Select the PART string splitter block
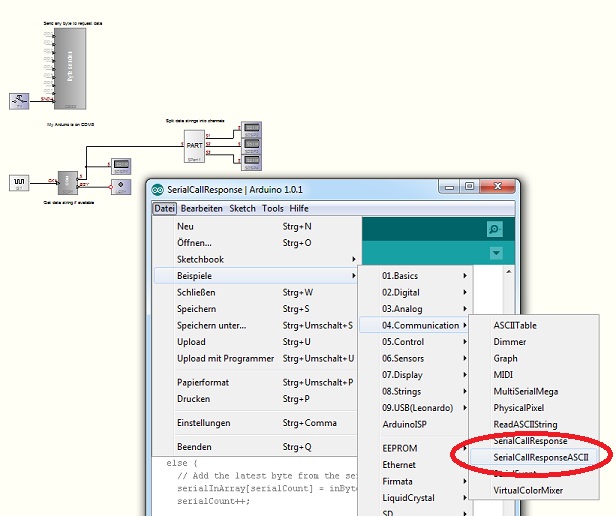616x516 pixels. (194, 146)
